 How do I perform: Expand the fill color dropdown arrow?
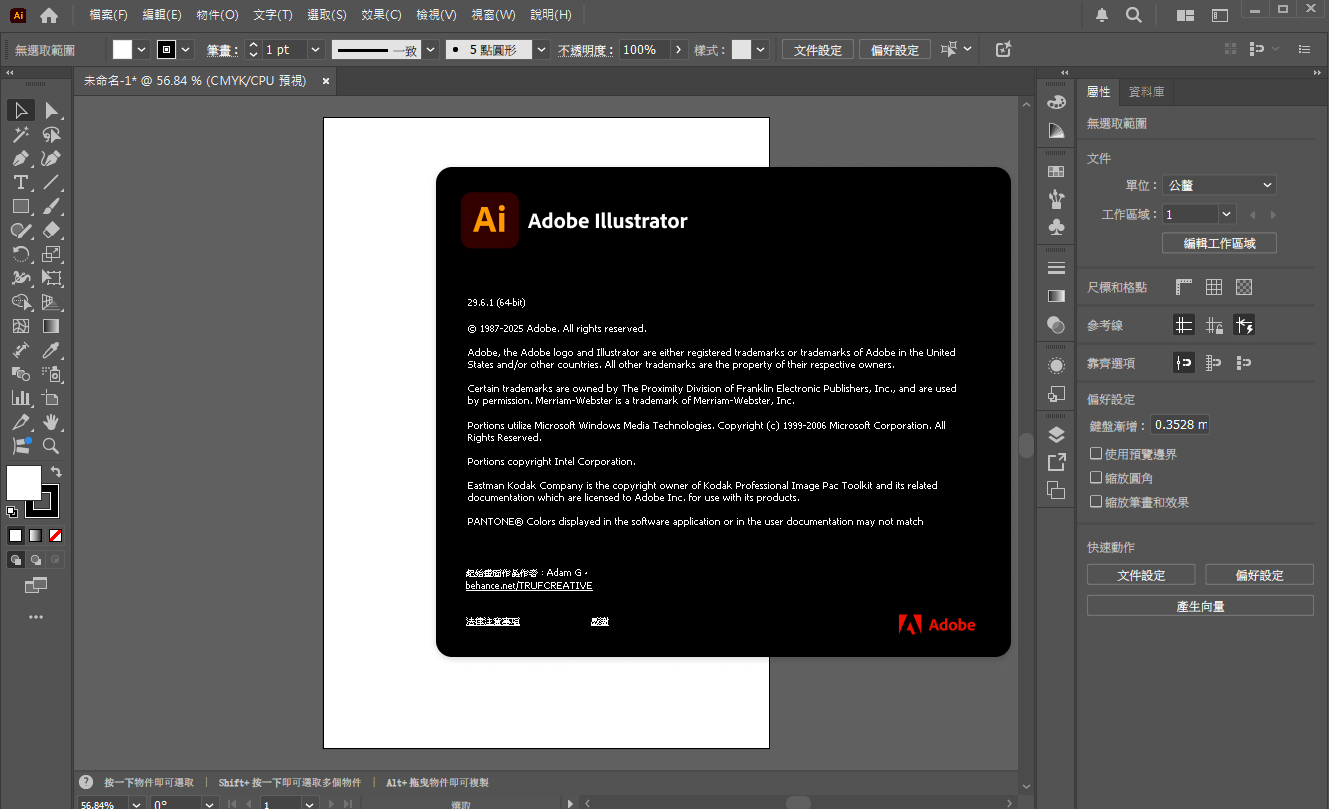pos(142,49)
